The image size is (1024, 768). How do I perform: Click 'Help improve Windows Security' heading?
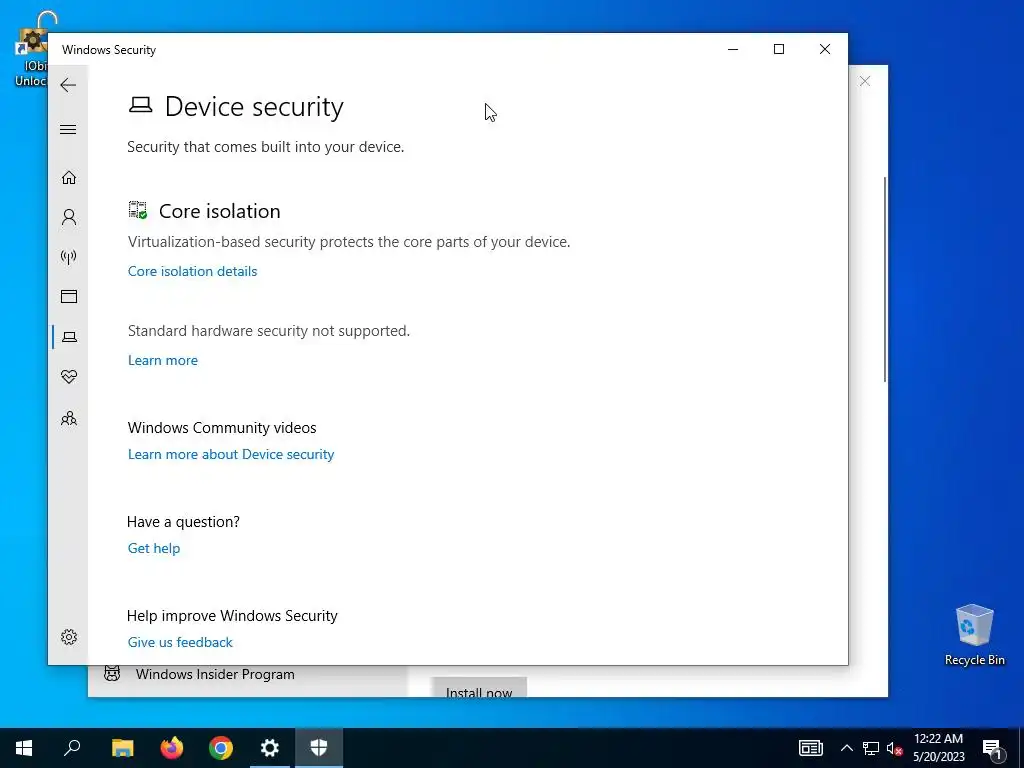[x=232, y=616]
